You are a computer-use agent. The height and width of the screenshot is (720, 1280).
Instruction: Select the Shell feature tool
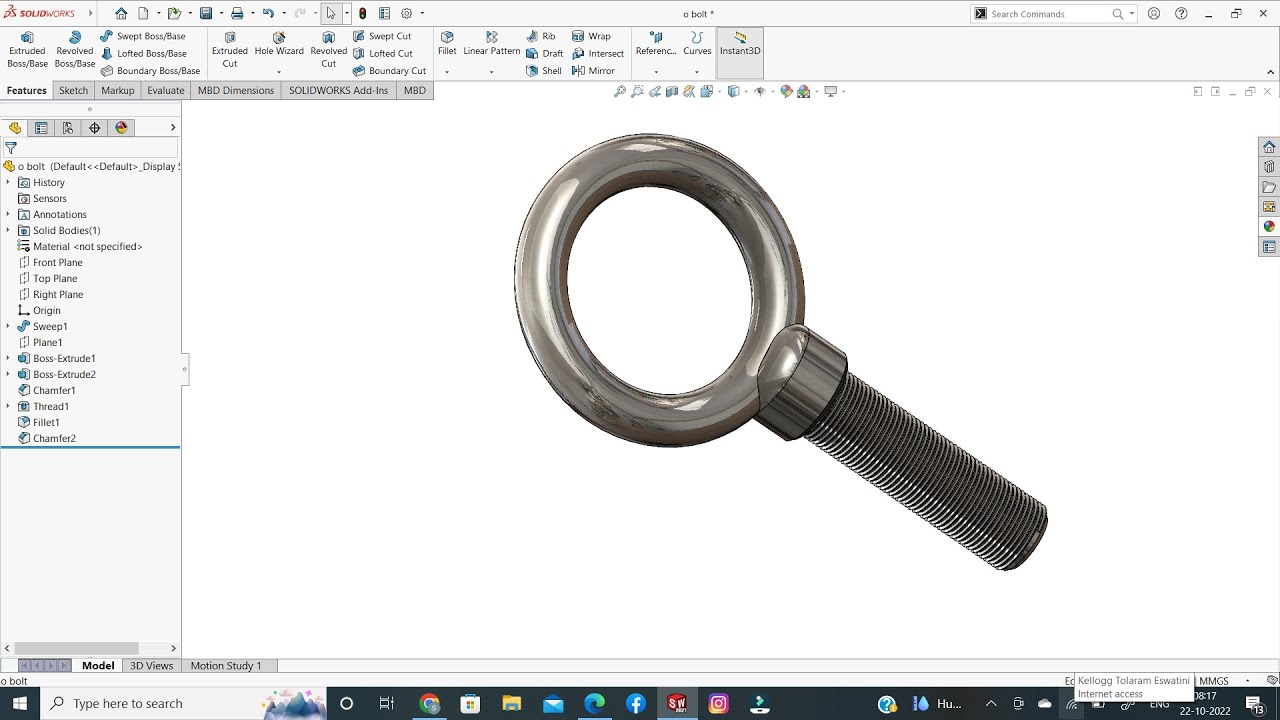pyautogui.click(x=544, y=71)
